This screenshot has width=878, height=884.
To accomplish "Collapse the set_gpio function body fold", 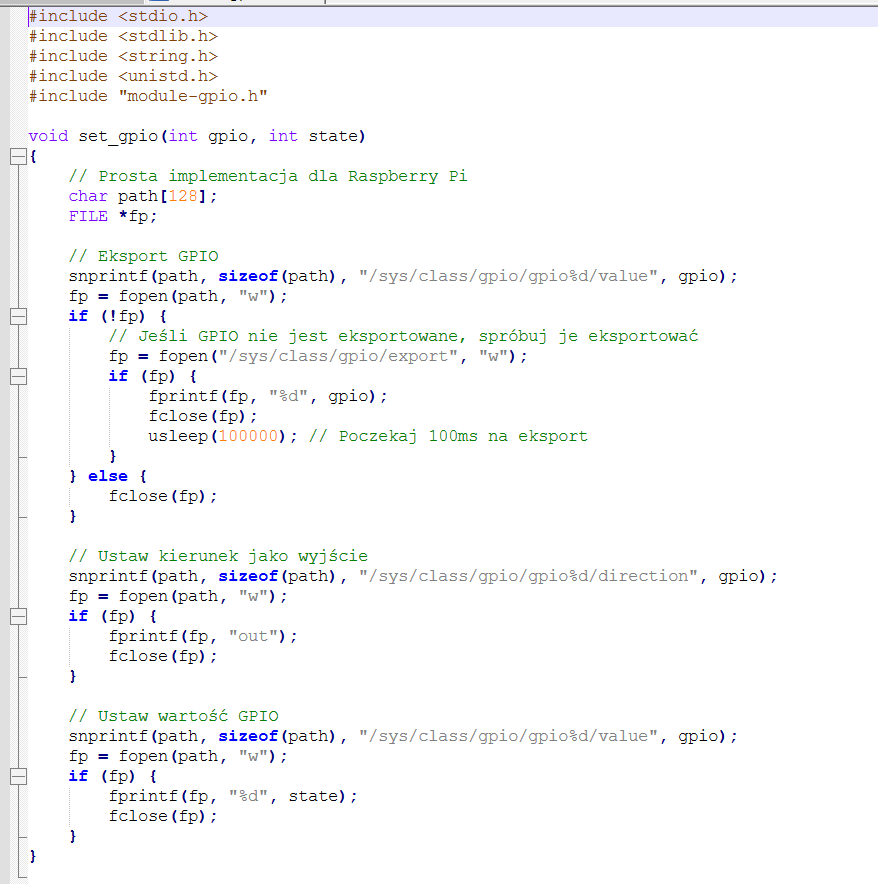I will (x=17, y=156).
